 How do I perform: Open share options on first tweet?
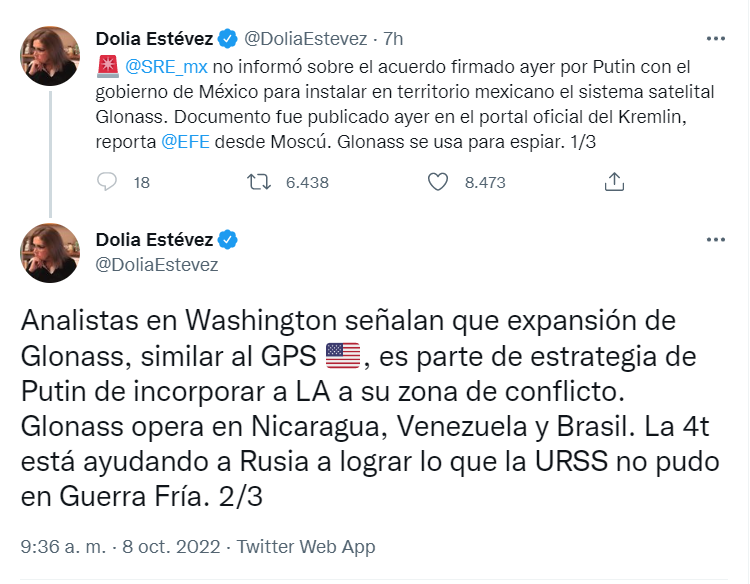[x=615, y=182]
